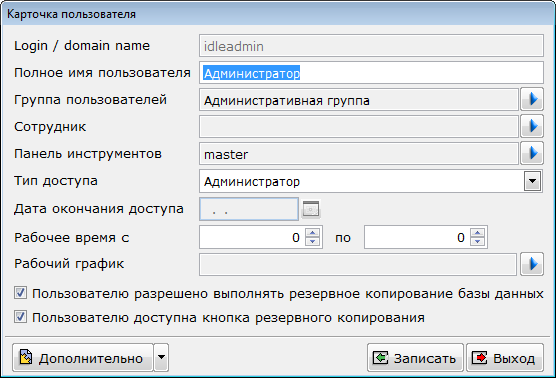Toggle permission to perform database backup
The width and height of the screenshot is (556, 378).
pos(20,293)
